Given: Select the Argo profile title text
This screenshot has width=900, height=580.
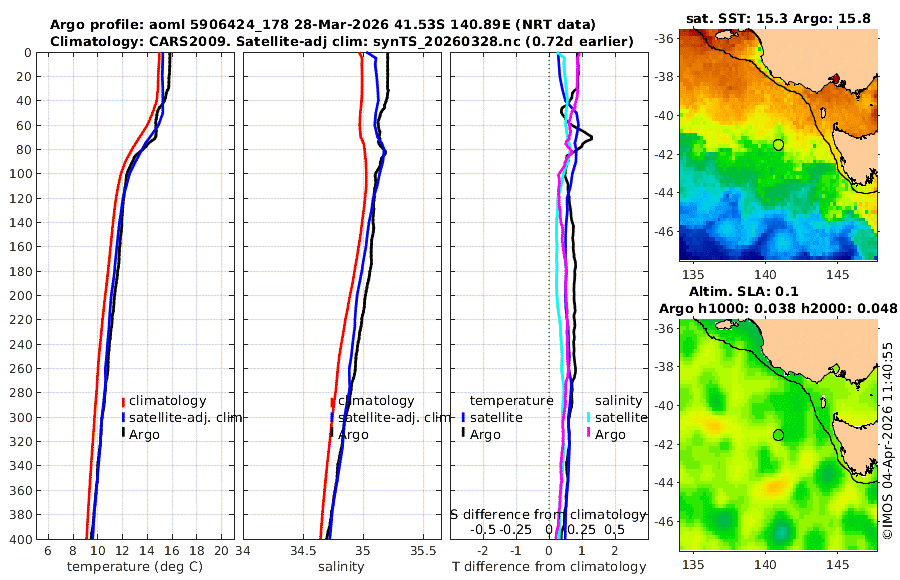Looking at the screenshot, I should [323, 25].
